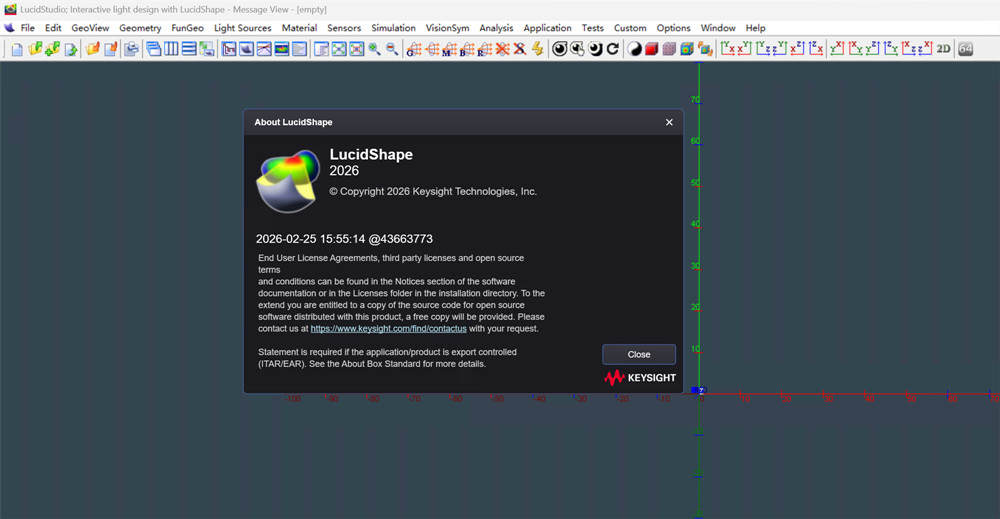The width and height of the screenshot is (1000, 519).
Task: Click the Close button in About dialog
Action: tap(638, 355)
